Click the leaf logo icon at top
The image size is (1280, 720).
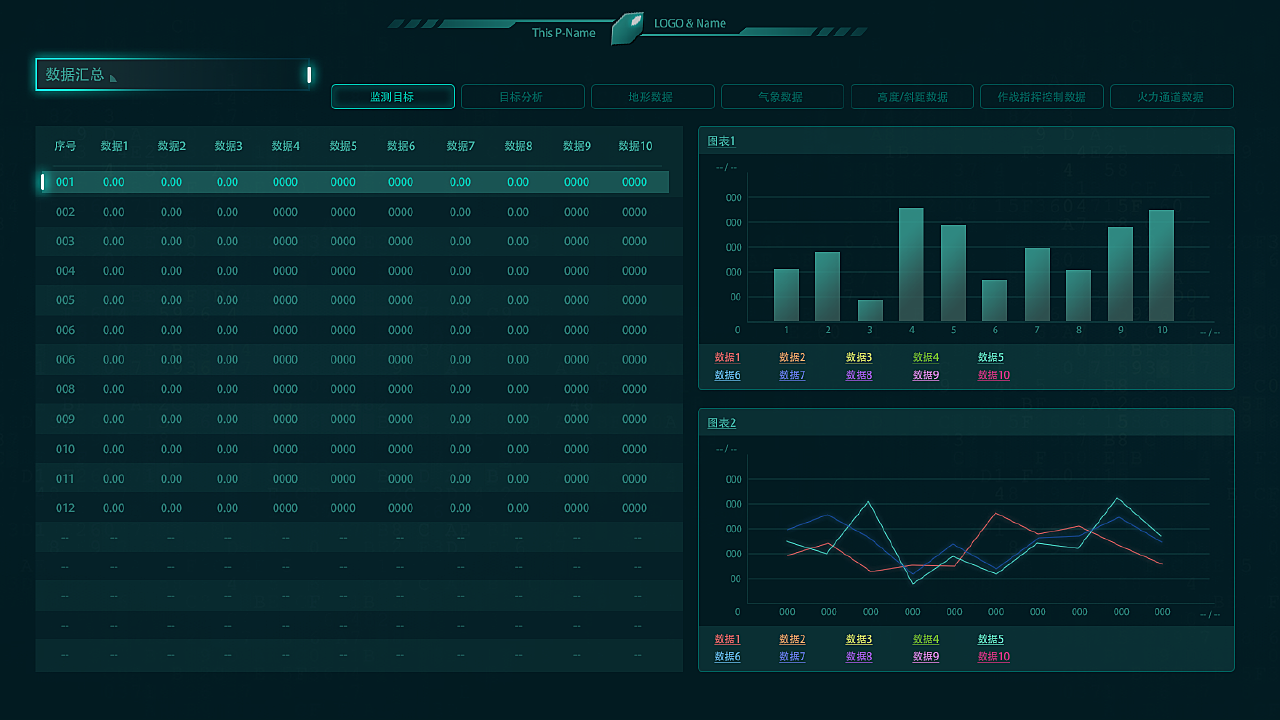(627, 28)
